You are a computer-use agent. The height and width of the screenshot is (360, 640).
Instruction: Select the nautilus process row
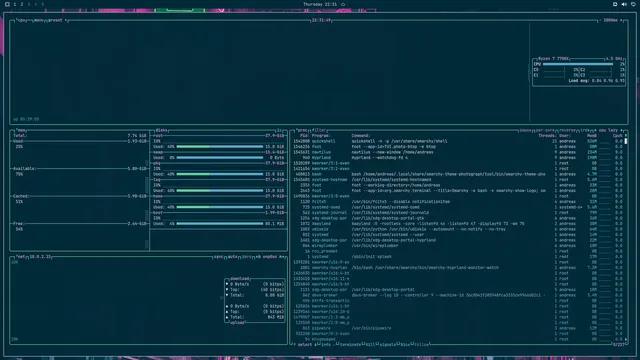[x=458, y=152]
